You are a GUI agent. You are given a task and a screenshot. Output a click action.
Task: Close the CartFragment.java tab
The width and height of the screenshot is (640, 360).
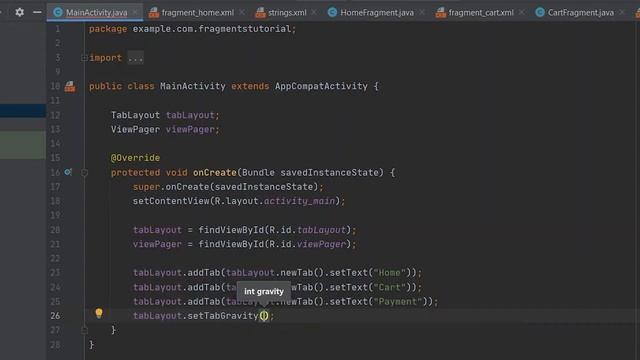621,13
